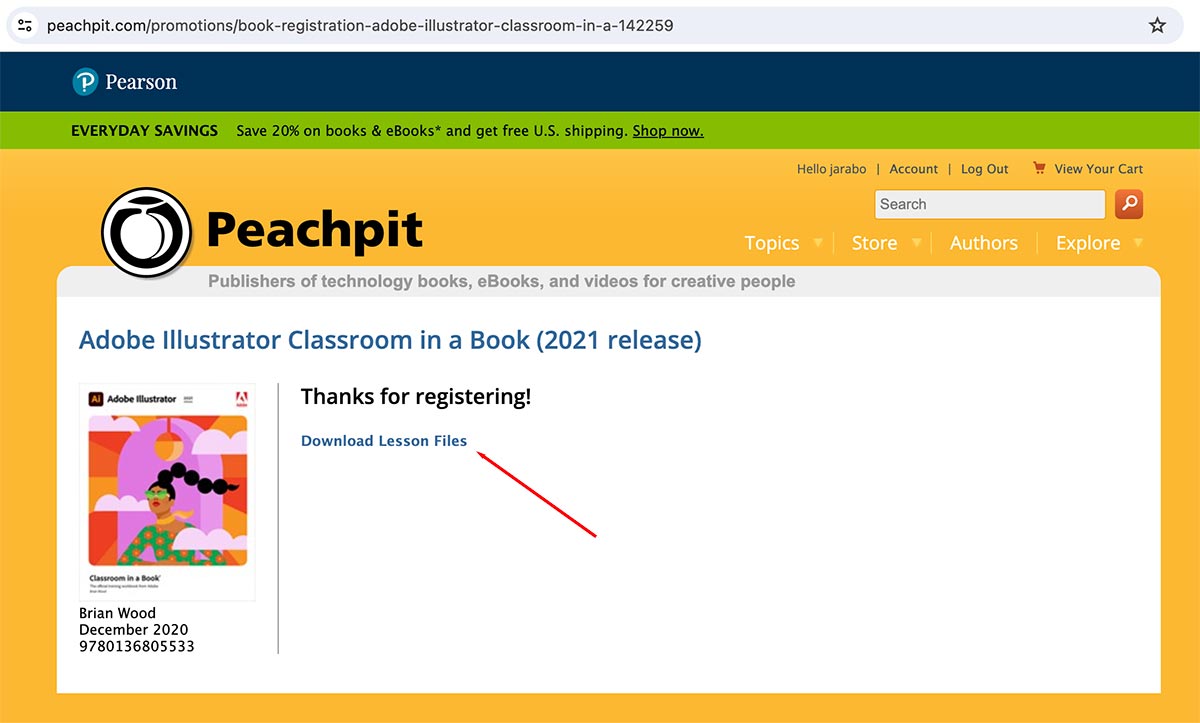
Task: Click the bookmark star icon
Action: (x=1157, y=25)
